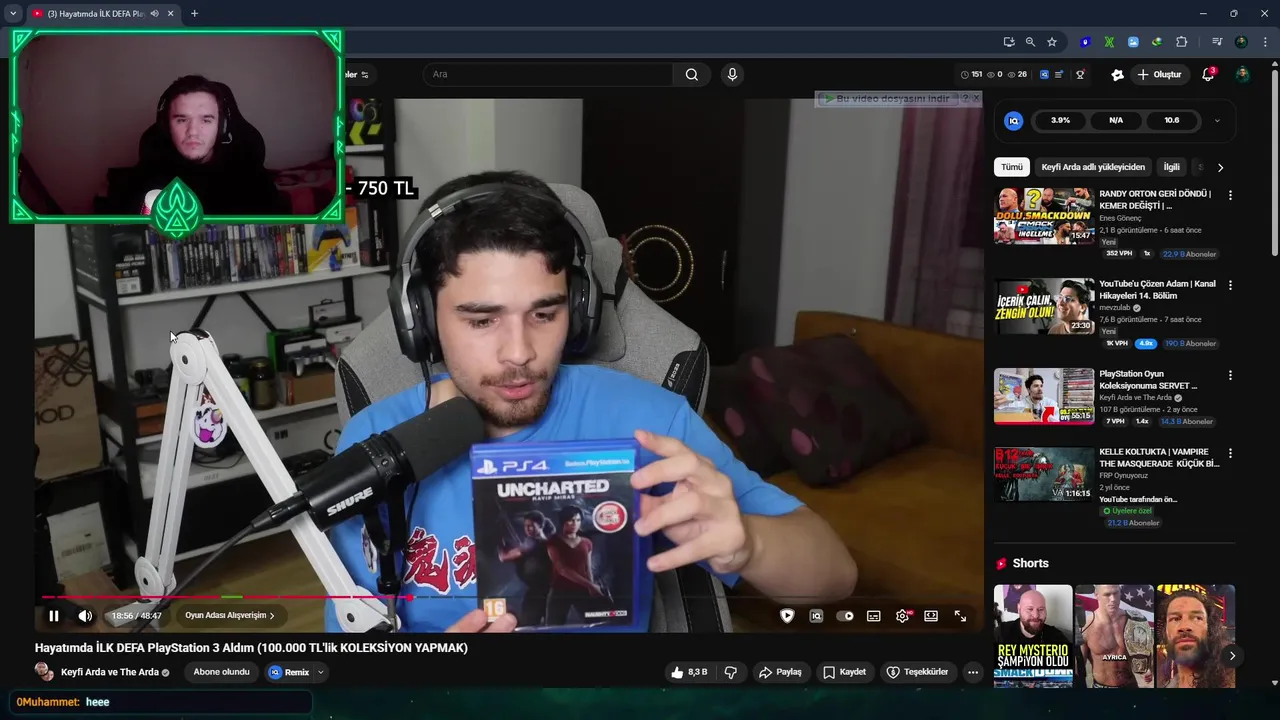This screenshot has height=720, width=1280.
Task: Click the vidIQ icon in player controls
Action: click(x=816, y=616)
